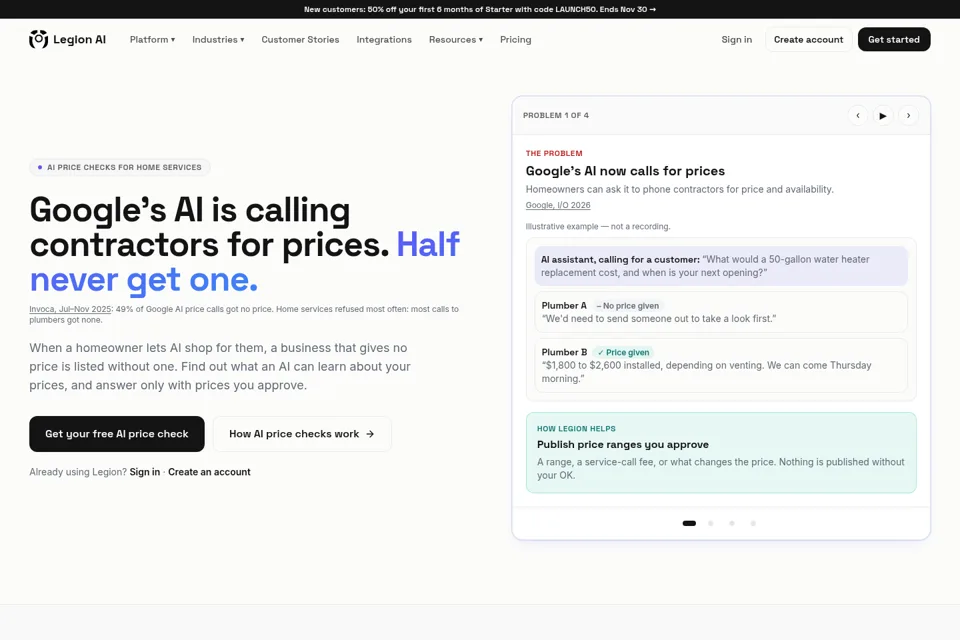Click the Plumber B 'Price given' tag
The height and width of the screenshot is (640, 960).
click(623, 352)
